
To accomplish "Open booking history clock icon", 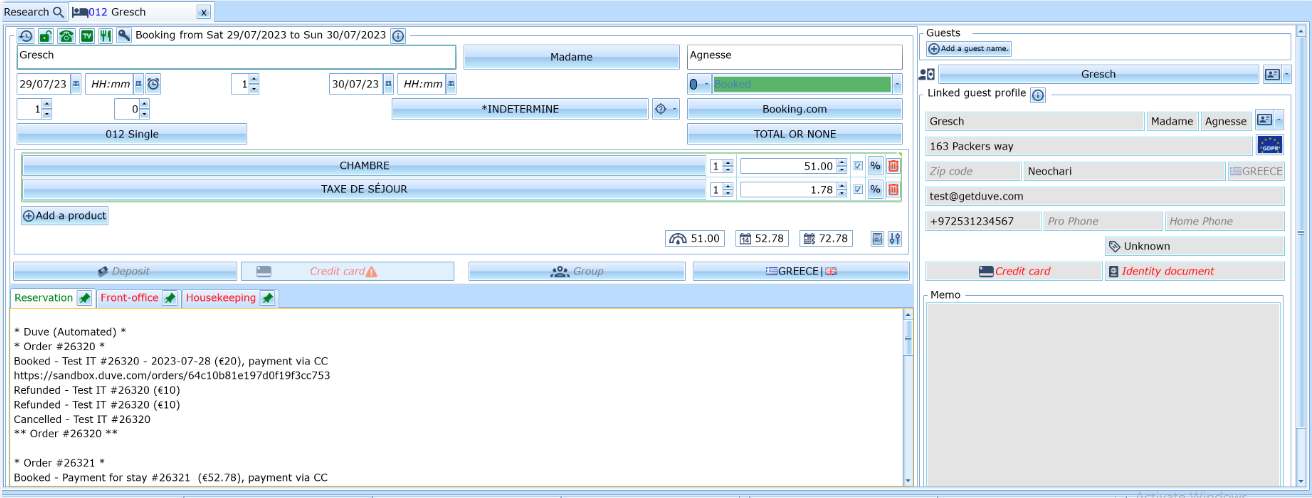I will pyautogui.click(x=26, y=35).
